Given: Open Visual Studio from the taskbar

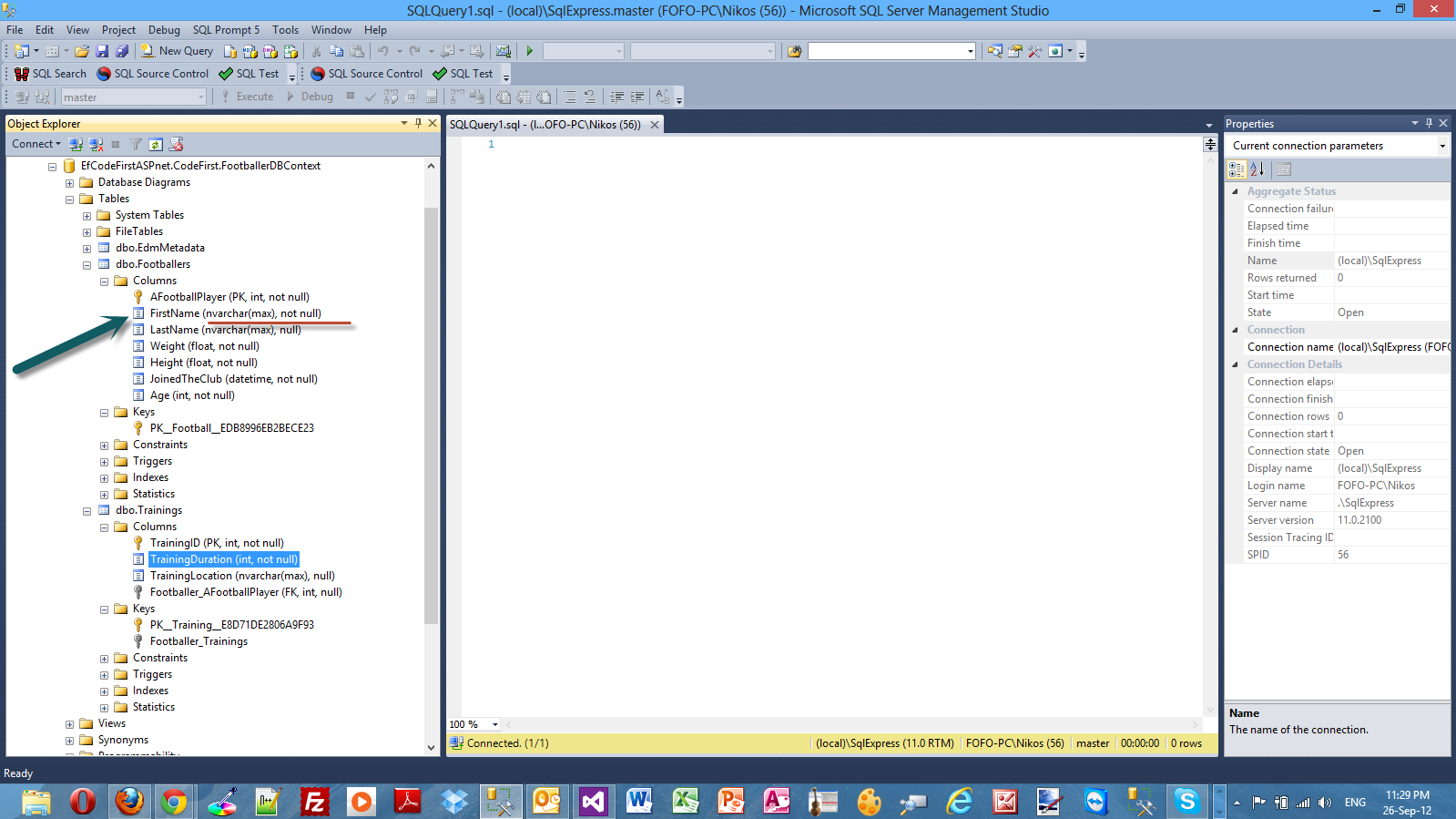Looking at the screenshot, I should point(593,802).
